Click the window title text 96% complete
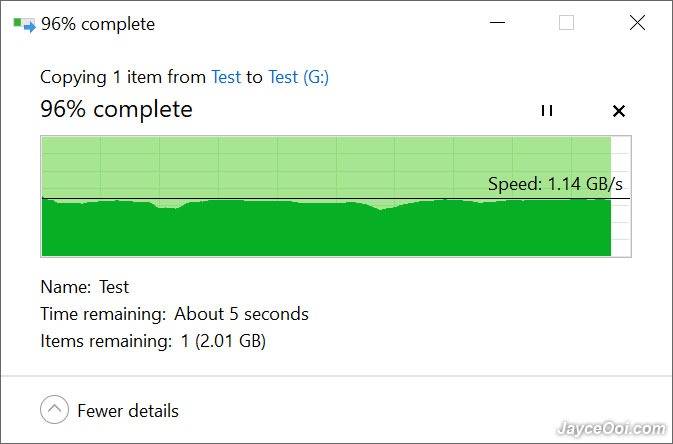Viewport: 673px width, 444px height. click(98, 24)
